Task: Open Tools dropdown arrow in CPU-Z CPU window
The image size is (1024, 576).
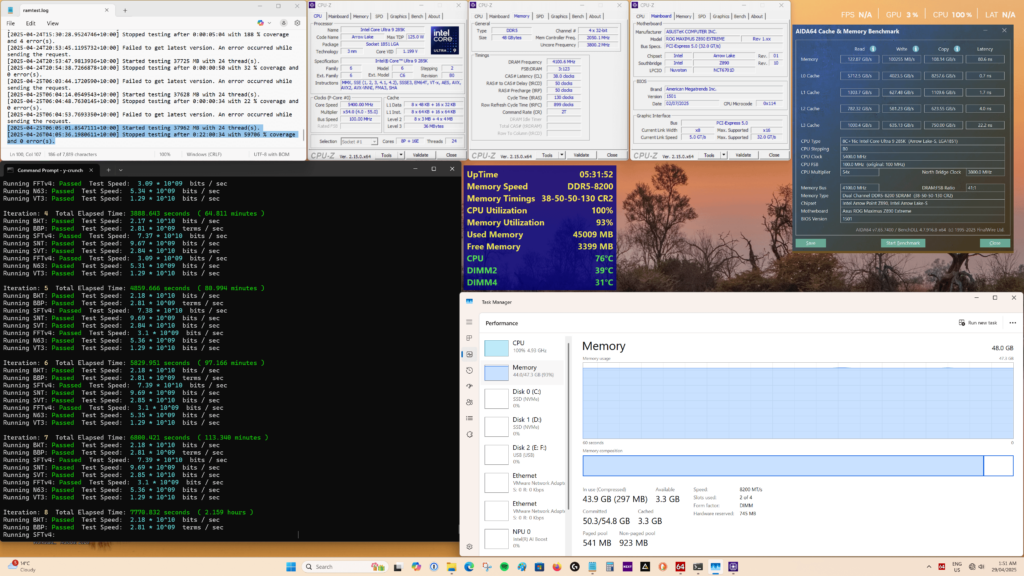Action: pyautogui.click(x=401, y=155)
